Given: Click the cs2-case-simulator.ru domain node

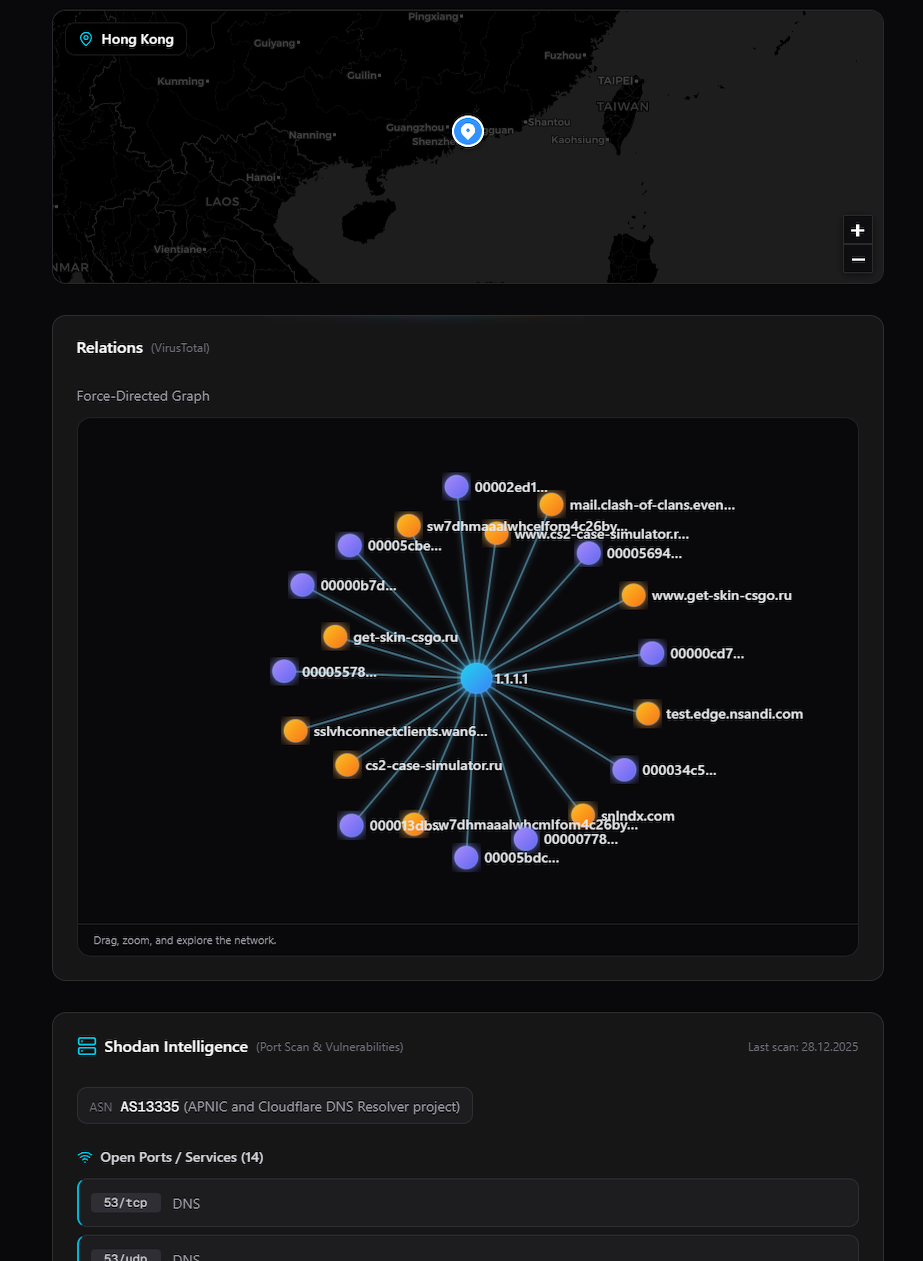Looking at the screenshot, I should (347, 765).
